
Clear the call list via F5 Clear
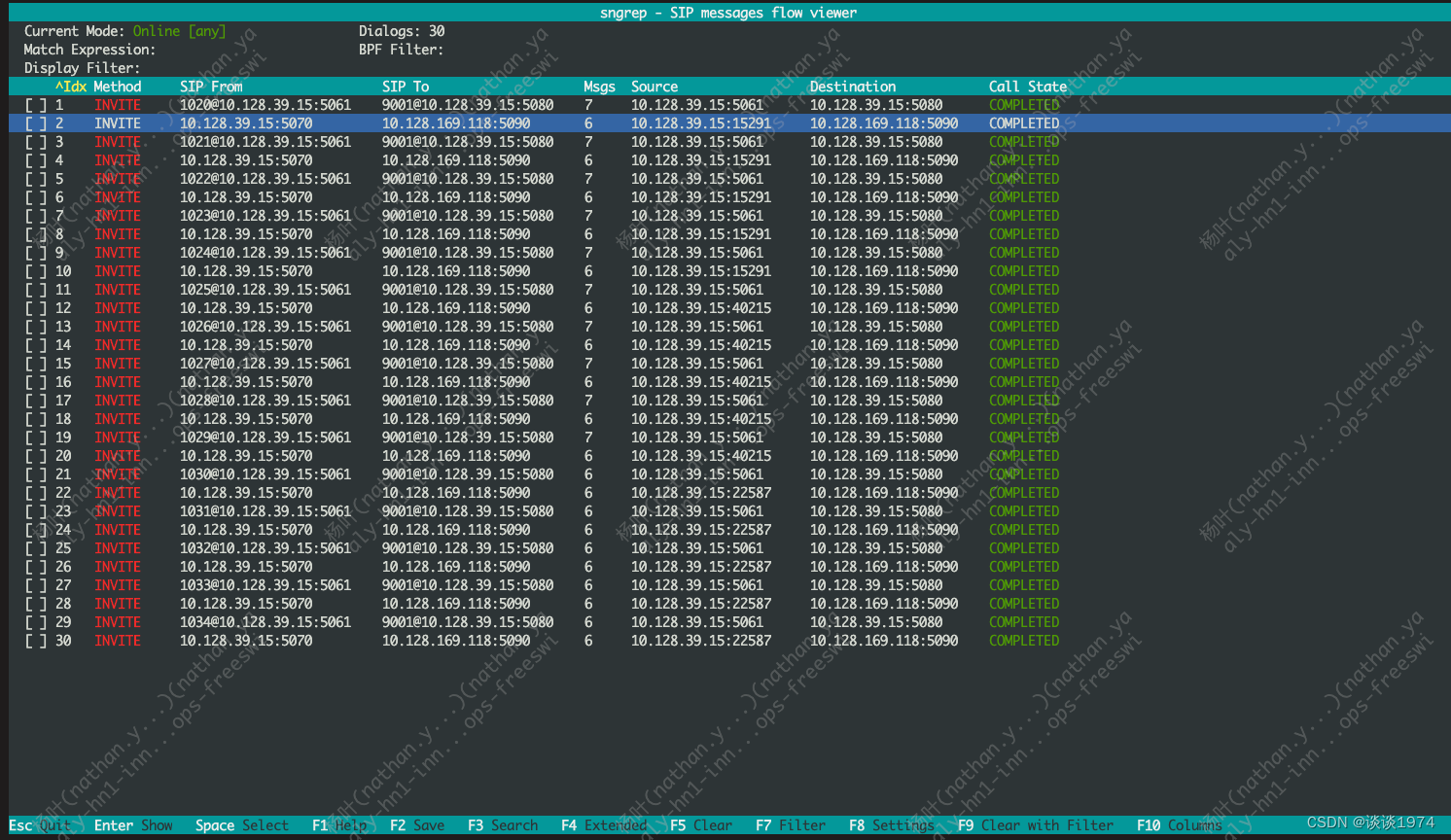click(700, 824)
